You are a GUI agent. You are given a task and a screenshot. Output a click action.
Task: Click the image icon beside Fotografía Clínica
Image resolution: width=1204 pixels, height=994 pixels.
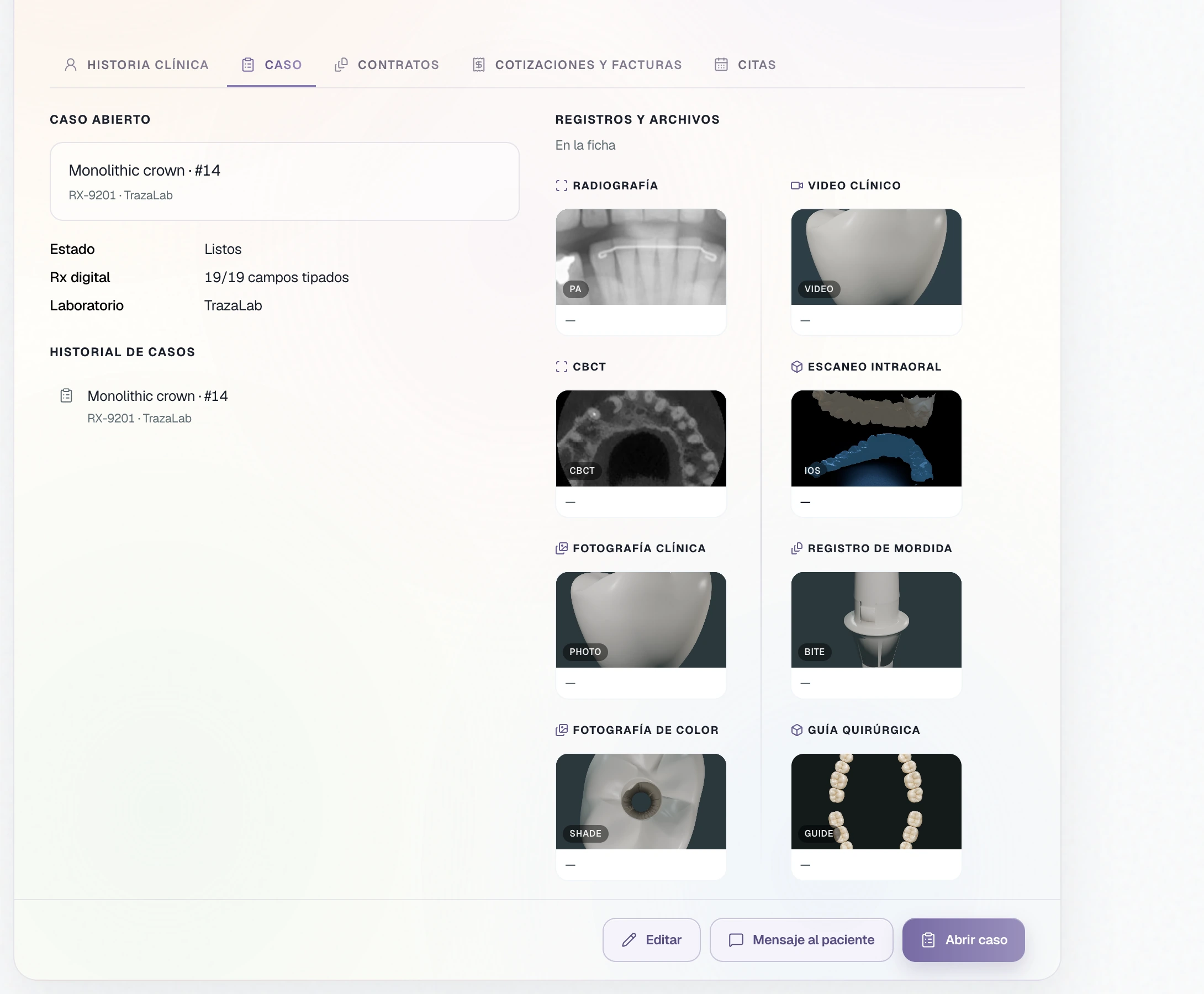tap(562, 548)
